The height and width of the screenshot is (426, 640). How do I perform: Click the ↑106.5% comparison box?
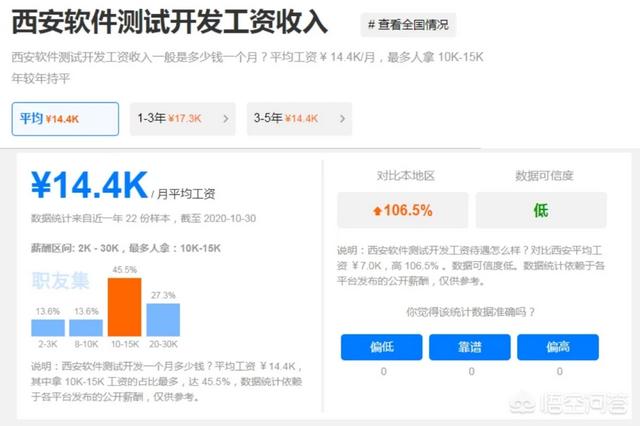coord(402,210)
